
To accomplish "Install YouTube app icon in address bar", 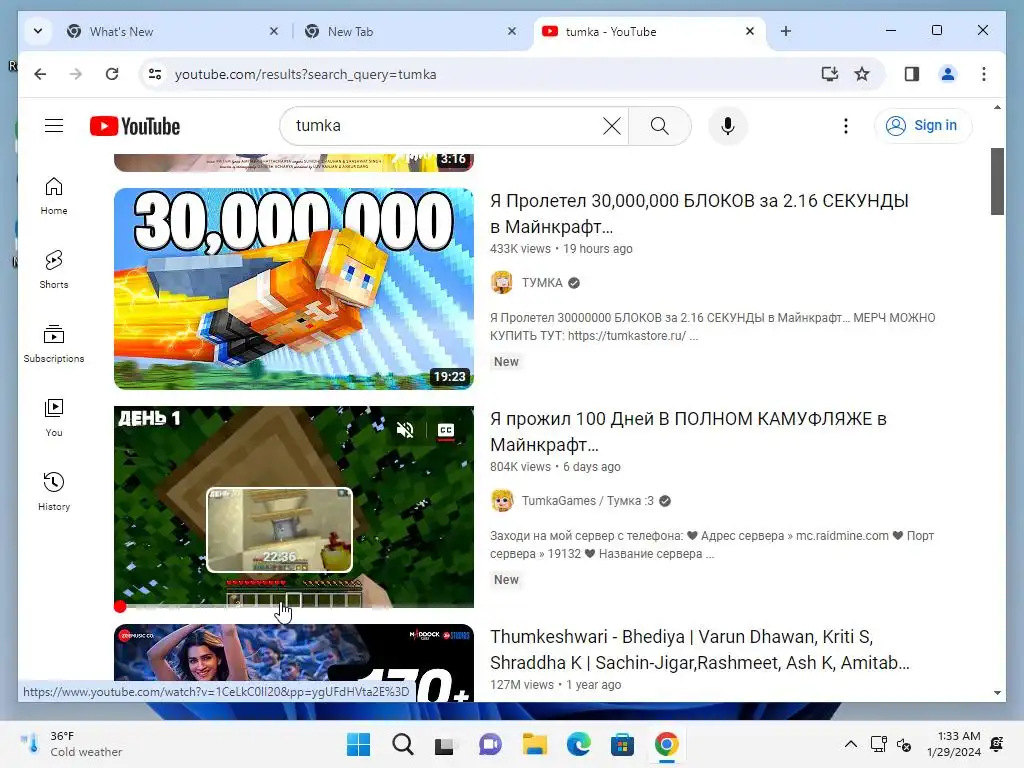I will coord(829,74).
